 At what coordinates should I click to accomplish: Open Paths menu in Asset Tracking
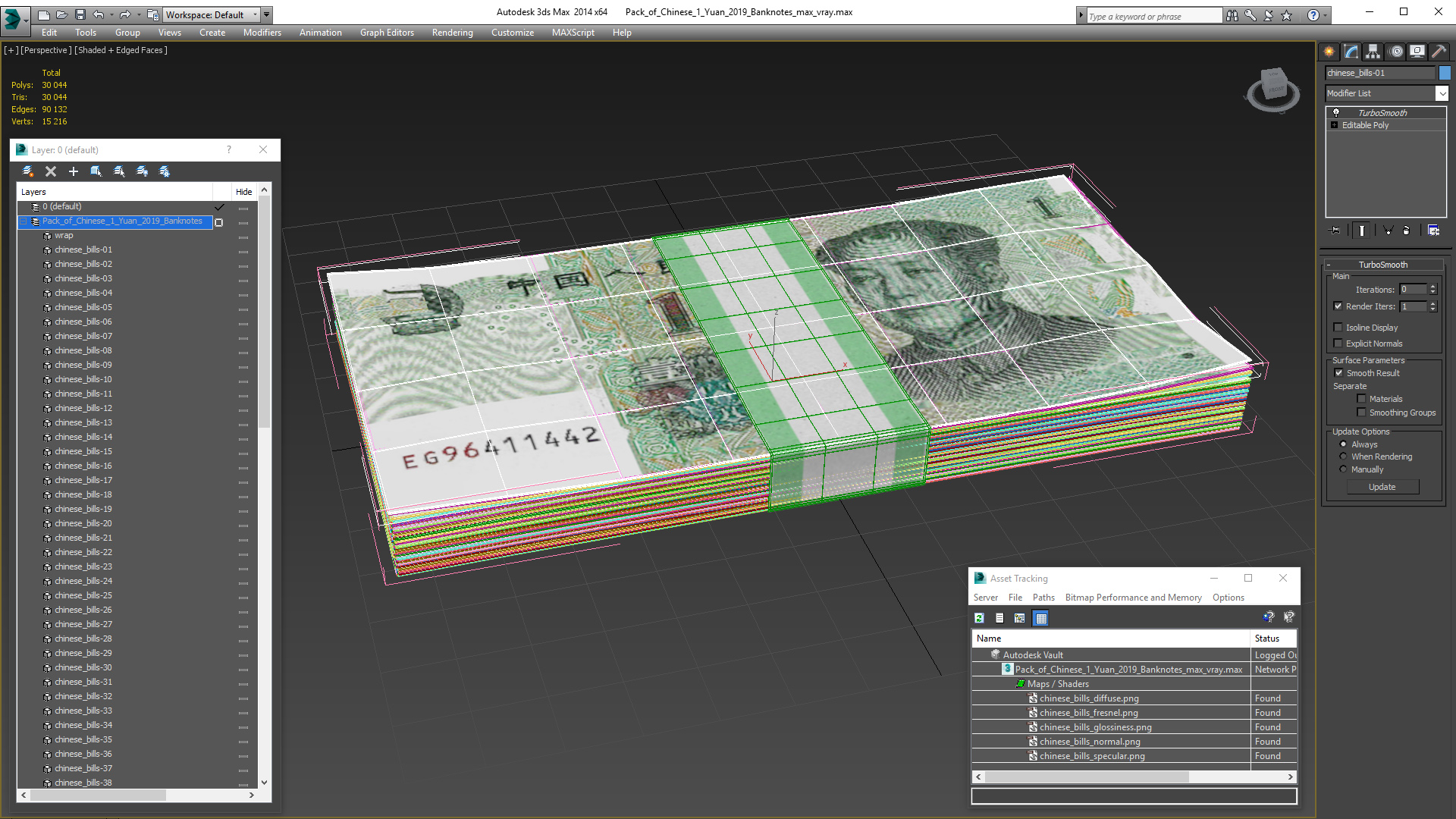coord(1043,598)
